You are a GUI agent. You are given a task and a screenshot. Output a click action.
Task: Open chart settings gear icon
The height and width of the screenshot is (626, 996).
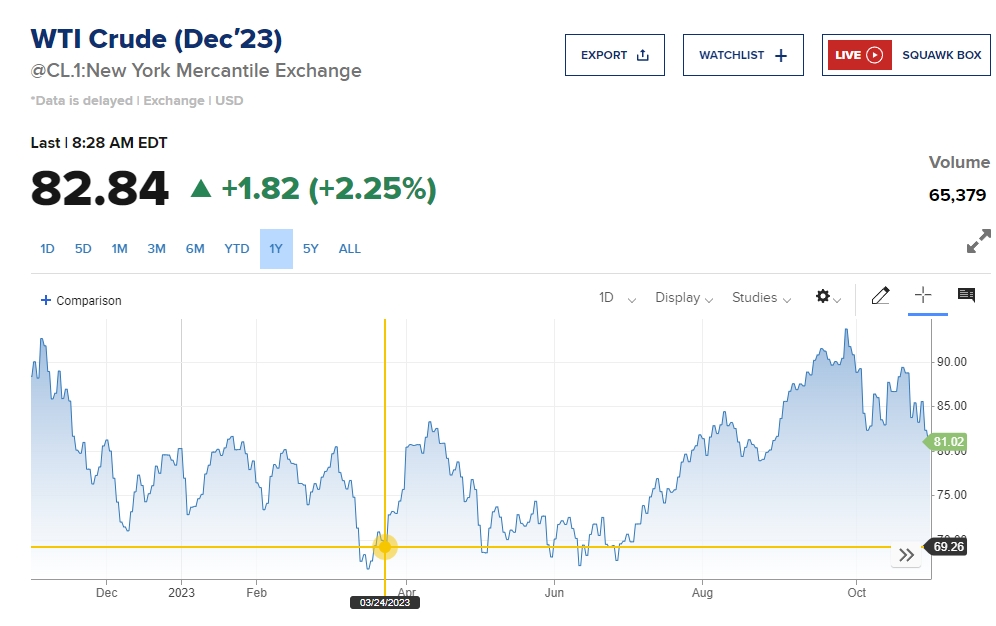[x=823, y=296]
